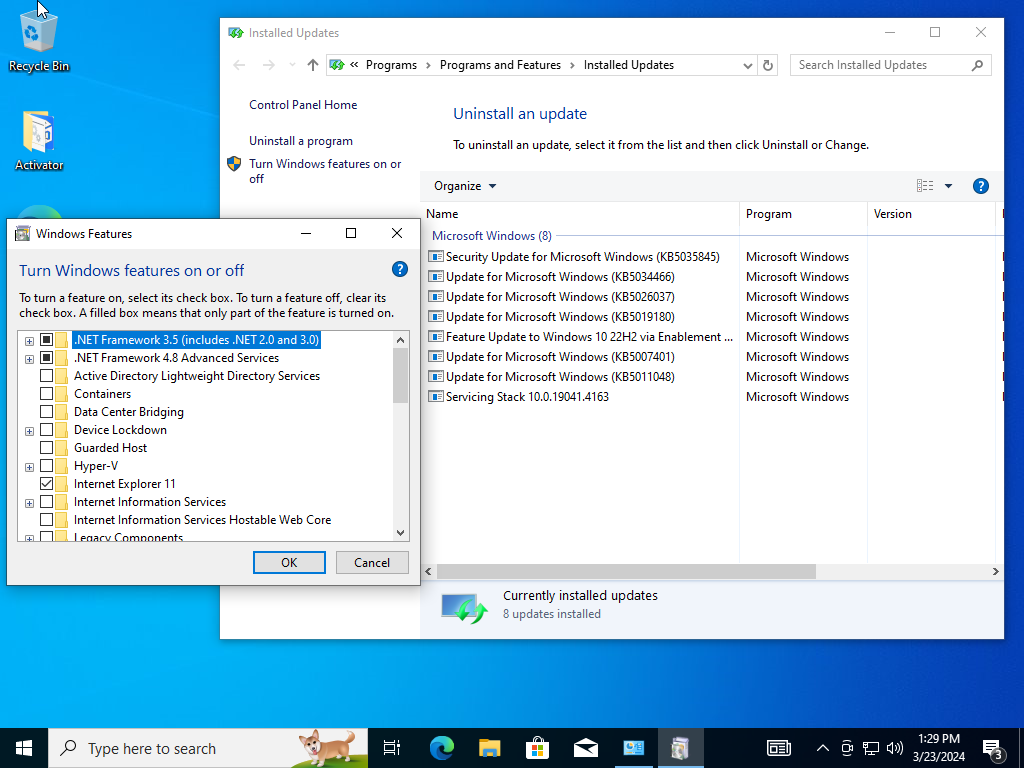Toggle .NET Framework 3.5 checkbox
The height and width of the screenshot is (768, 1024).
[46, 340]
